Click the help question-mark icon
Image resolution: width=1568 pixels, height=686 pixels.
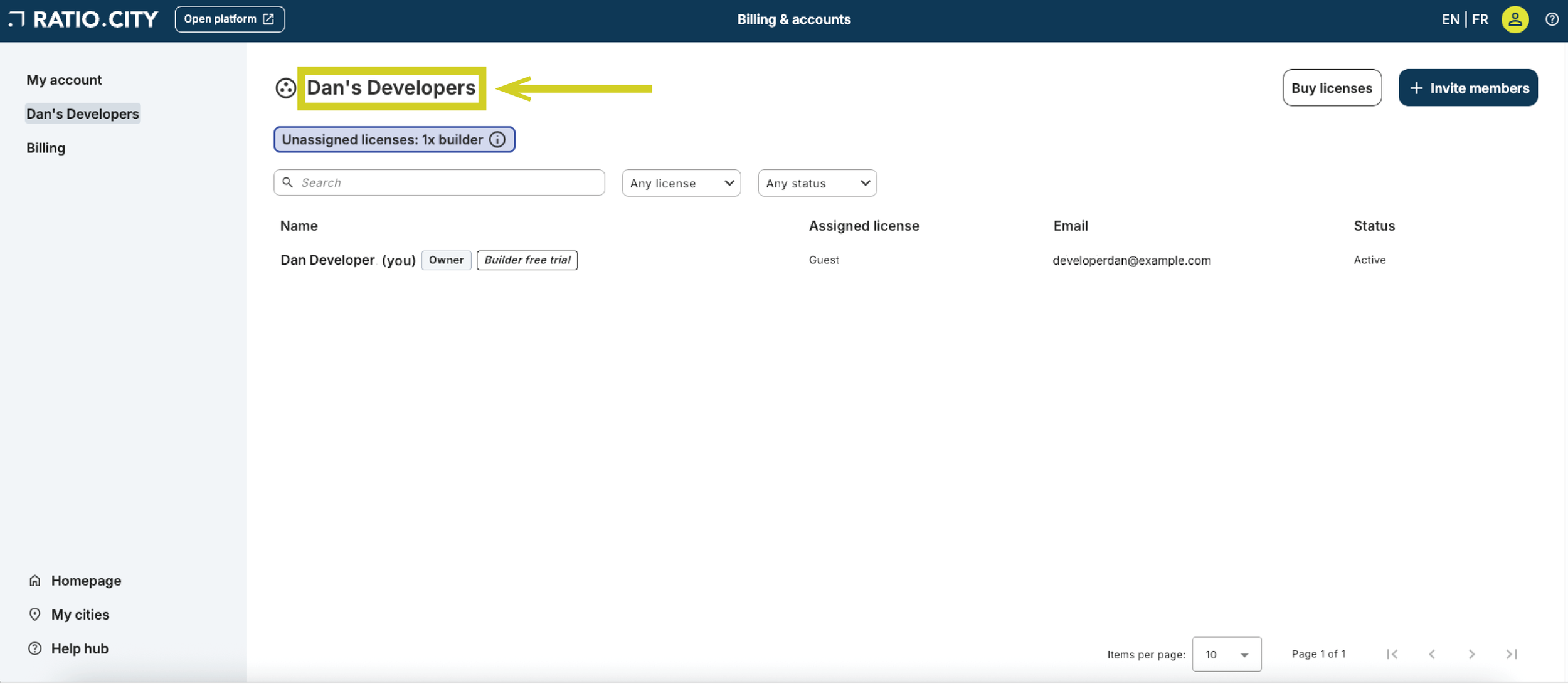pyautogui.click(x=1552, y=19)
